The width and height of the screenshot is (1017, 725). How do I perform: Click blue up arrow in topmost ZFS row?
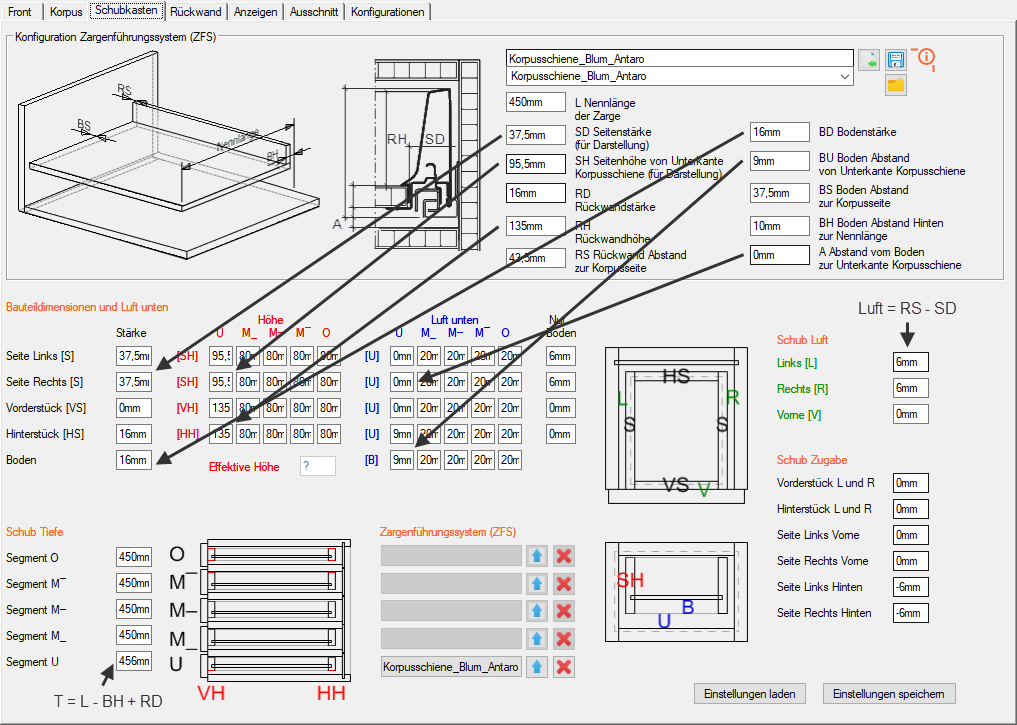(536, 556)
